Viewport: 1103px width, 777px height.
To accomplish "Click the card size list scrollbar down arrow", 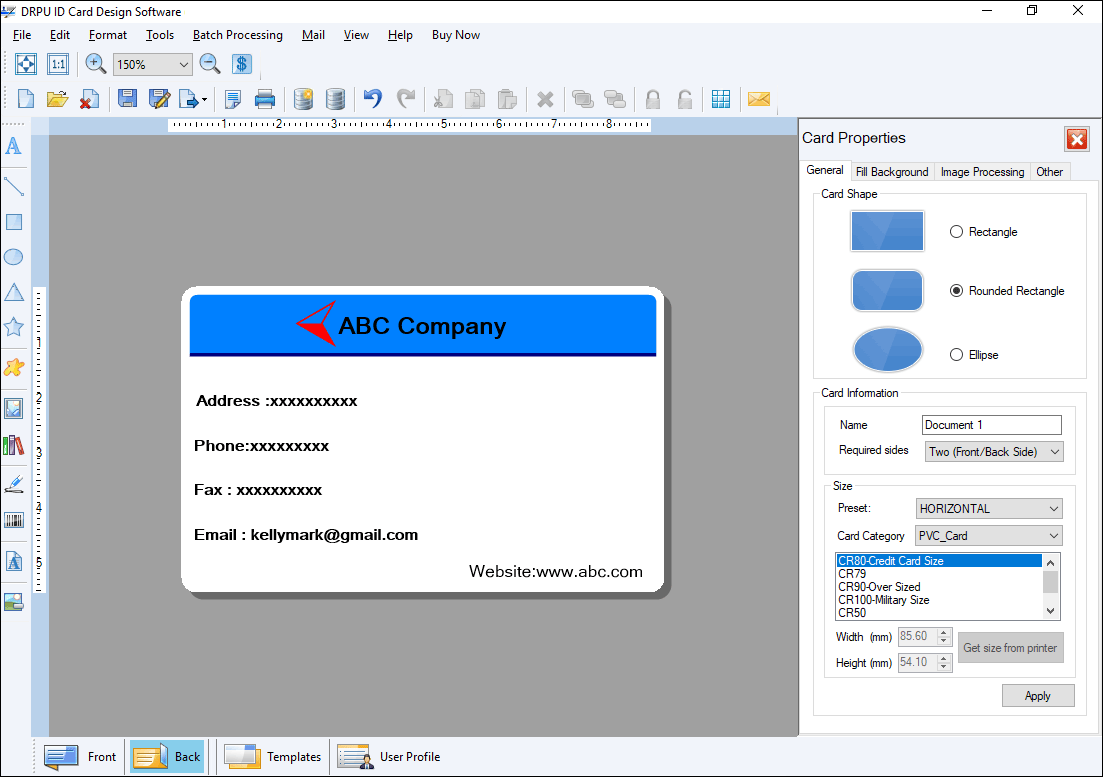I will pos(1050,611).
